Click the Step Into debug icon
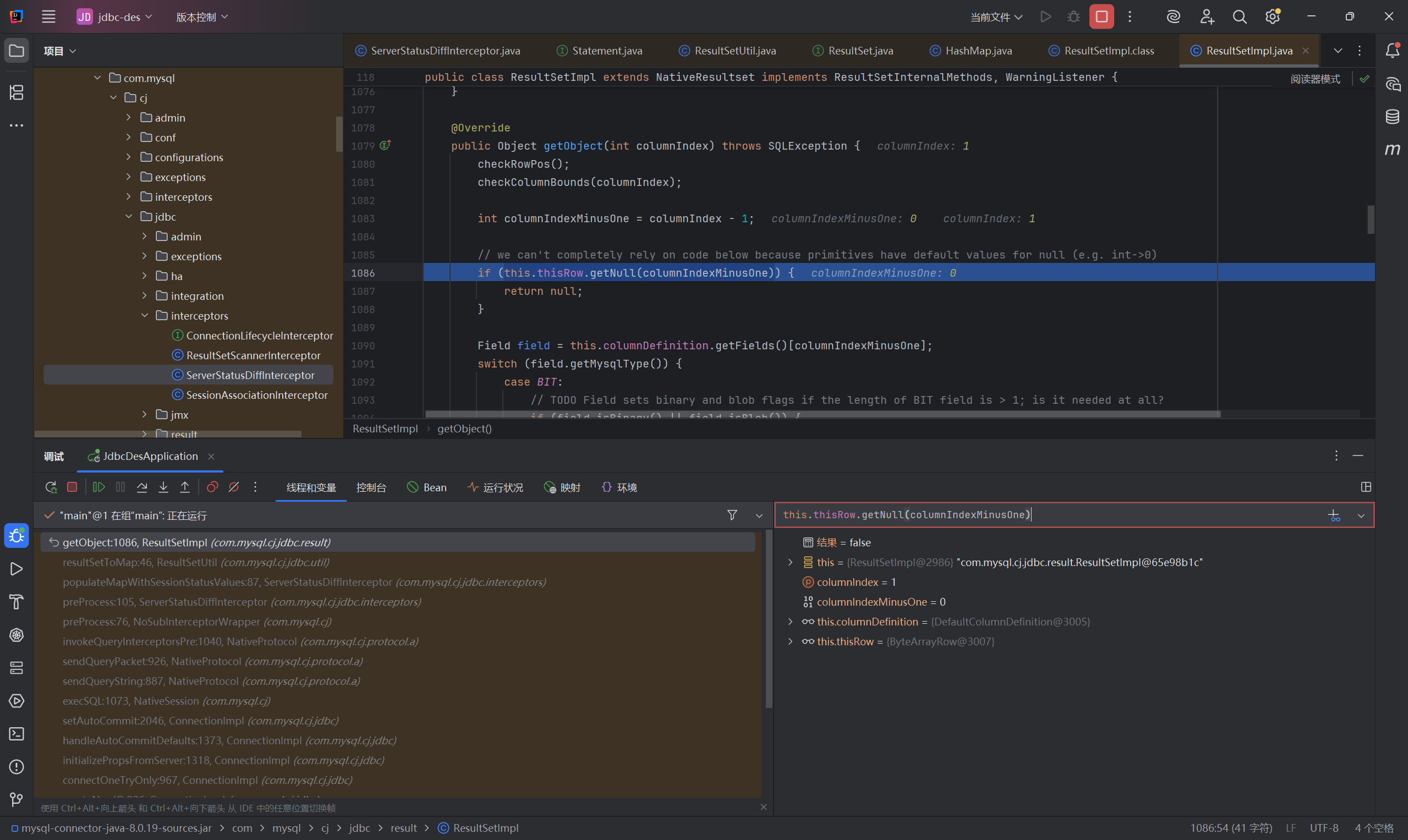The height and width of the screenshot is (840, 1408). point(163,487)
